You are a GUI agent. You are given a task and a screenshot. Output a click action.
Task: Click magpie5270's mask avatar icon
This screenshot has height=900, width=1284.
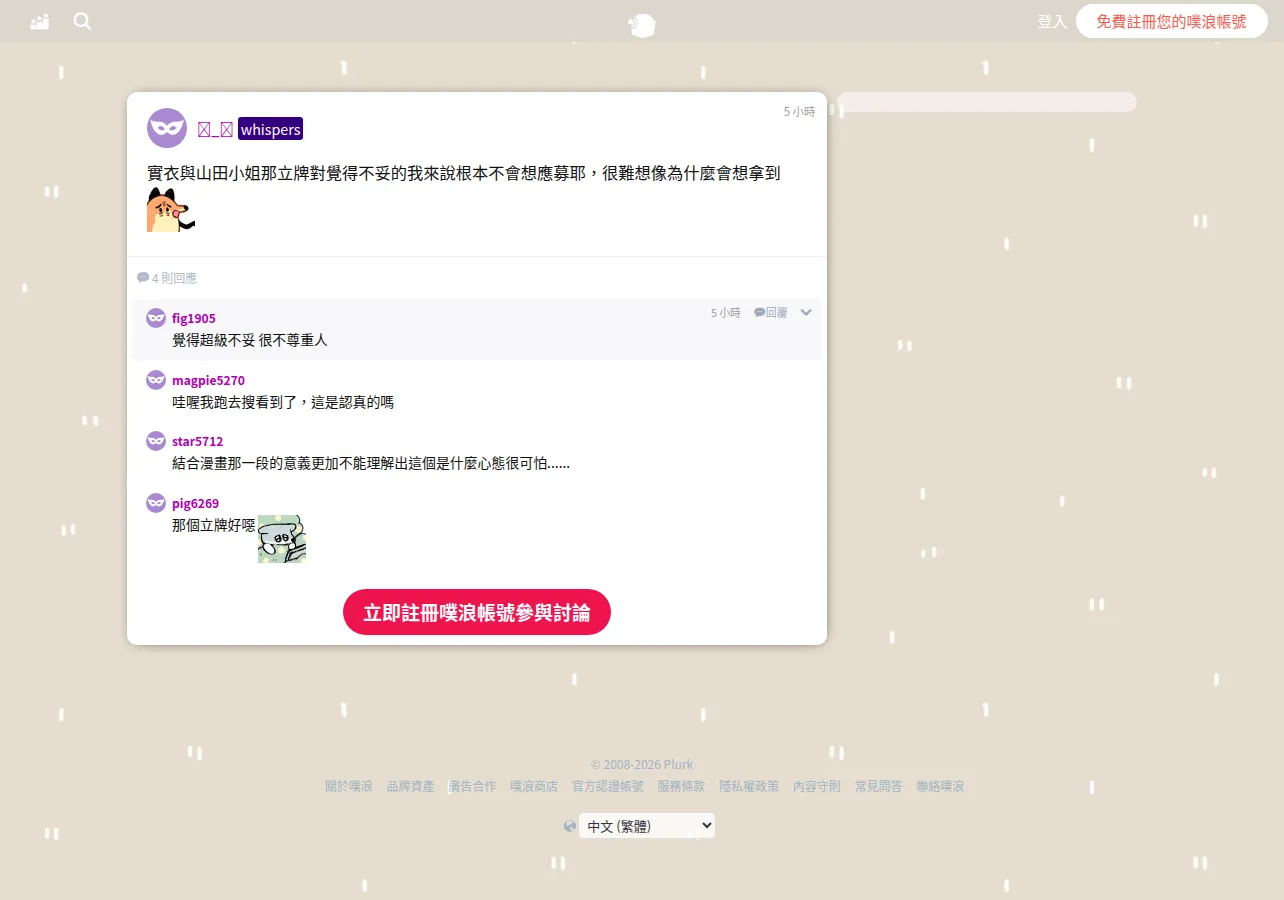click(156, 380)
